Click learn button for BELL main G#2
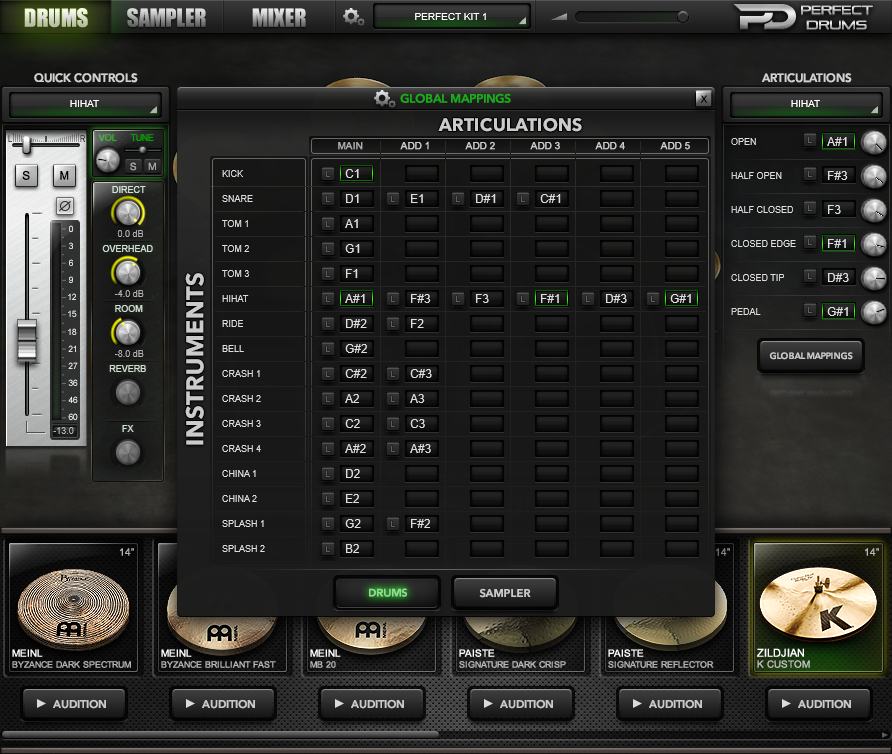The width and height of the screenshot is (892, 754). point(328,349)
